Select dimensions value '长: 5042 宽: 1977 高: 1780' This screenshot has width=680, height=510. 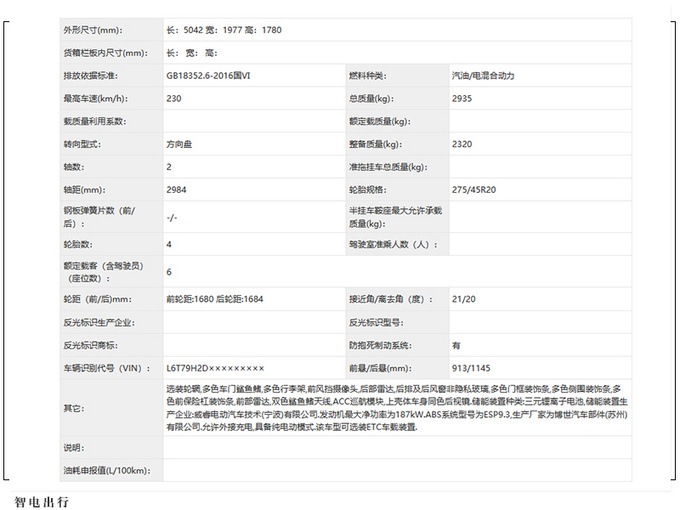click(x=224, y=30)
